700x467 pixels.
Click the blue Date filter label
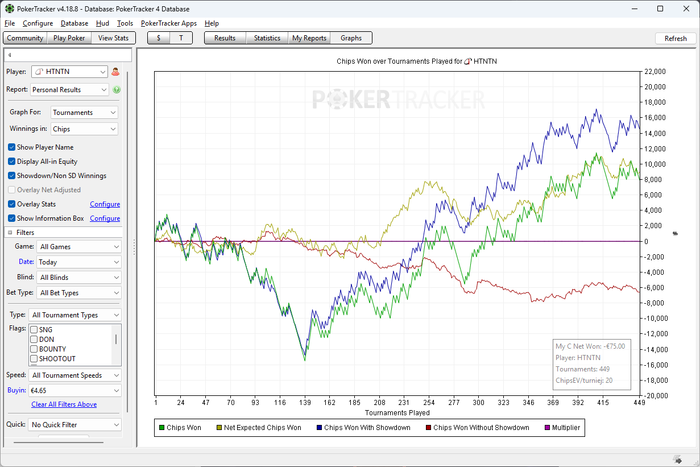(x=26, y=262)
